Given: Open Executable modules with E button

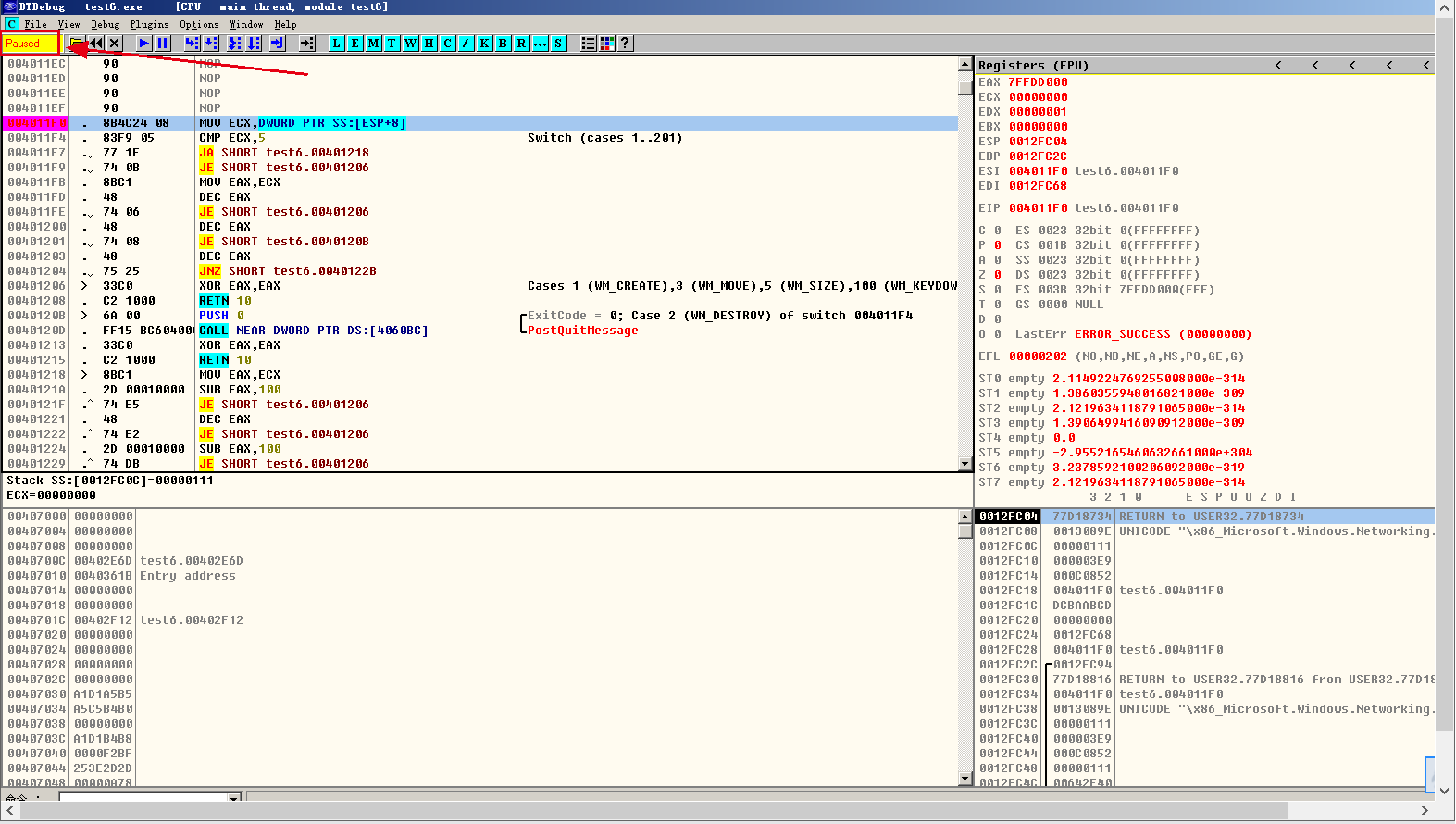Looking at the screenshot, I should click(x=355, y=44).
